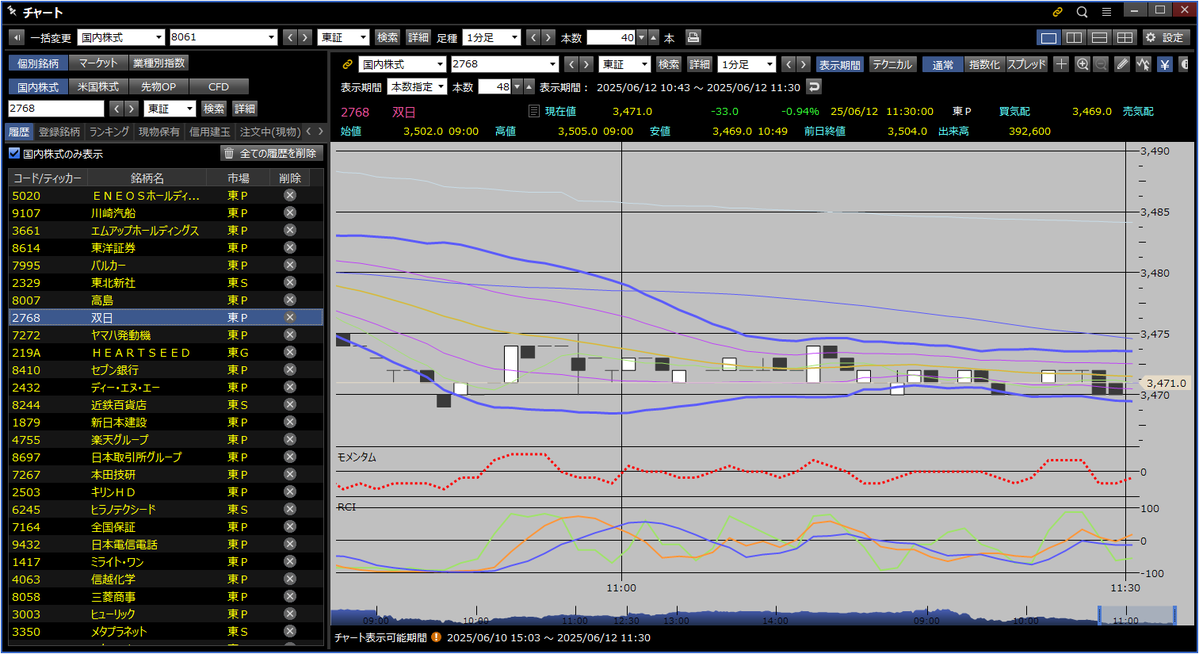1199x654 pixels.
Task: Activate the chart pointer analysis tool
Action: 1143,64
